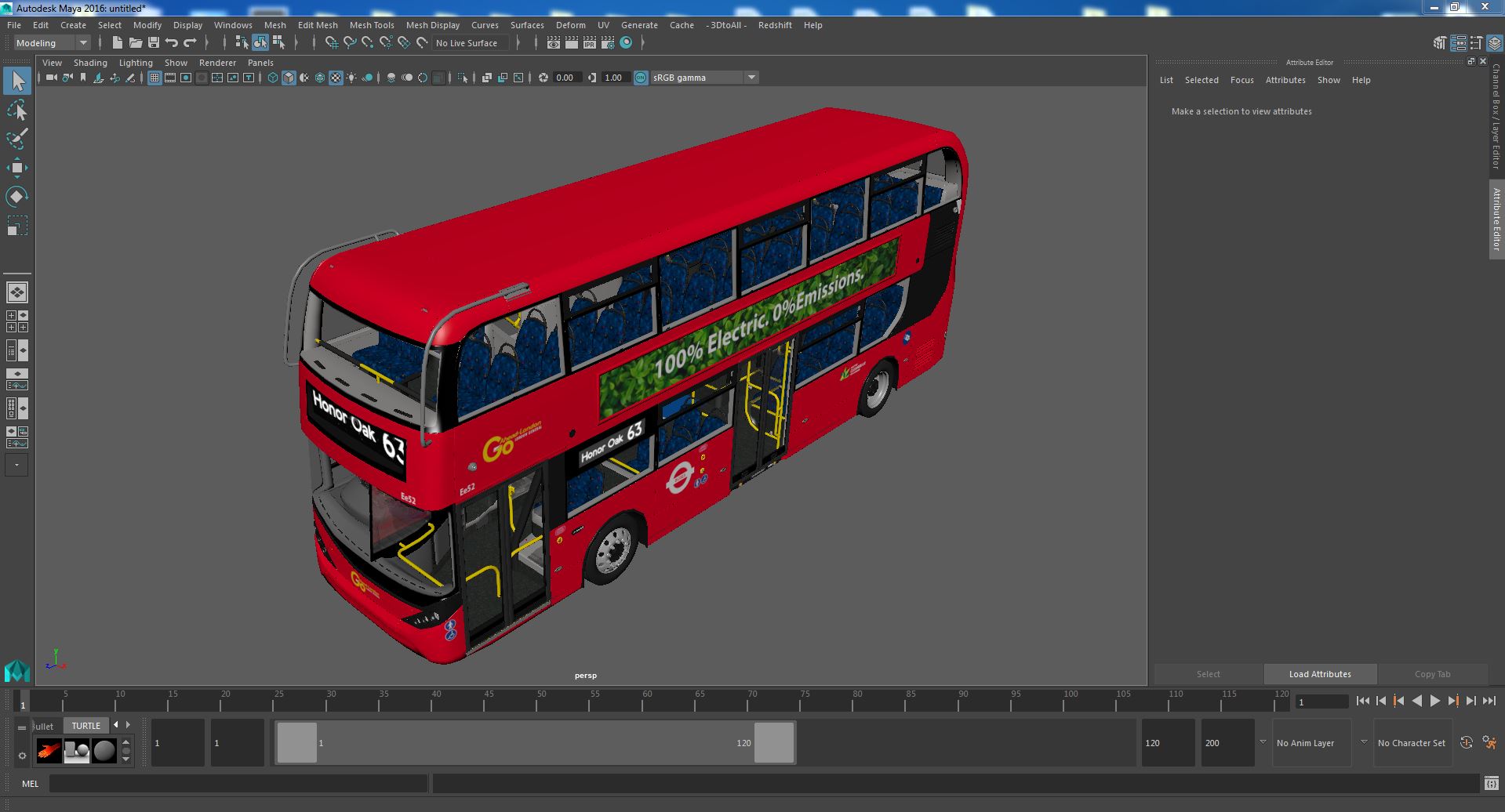Enable smooth shade all cube icon

(x=289, y=78)
